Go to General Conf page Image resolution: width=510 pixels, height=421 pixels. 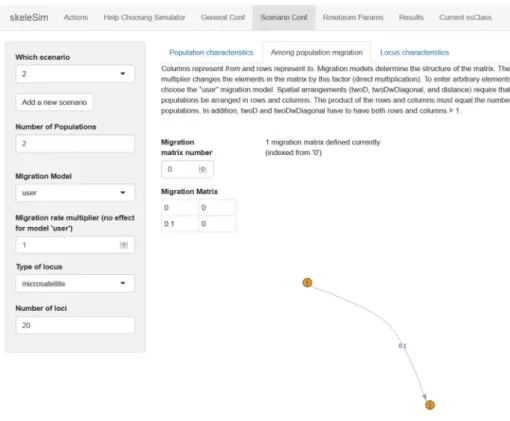coord(223,17)
